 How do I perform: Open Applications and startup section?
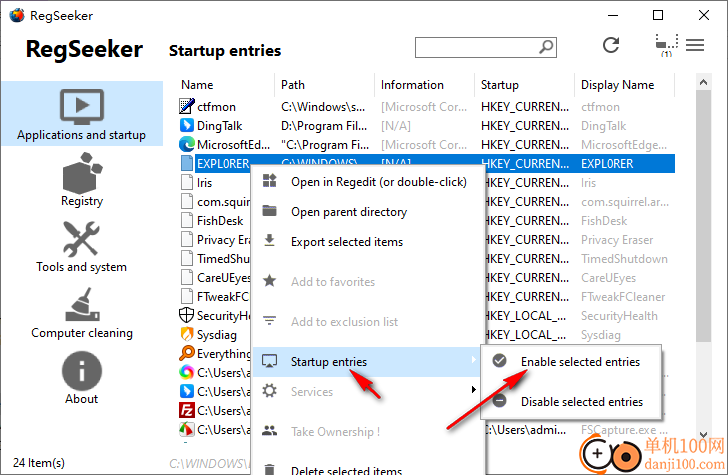[82, 114]
